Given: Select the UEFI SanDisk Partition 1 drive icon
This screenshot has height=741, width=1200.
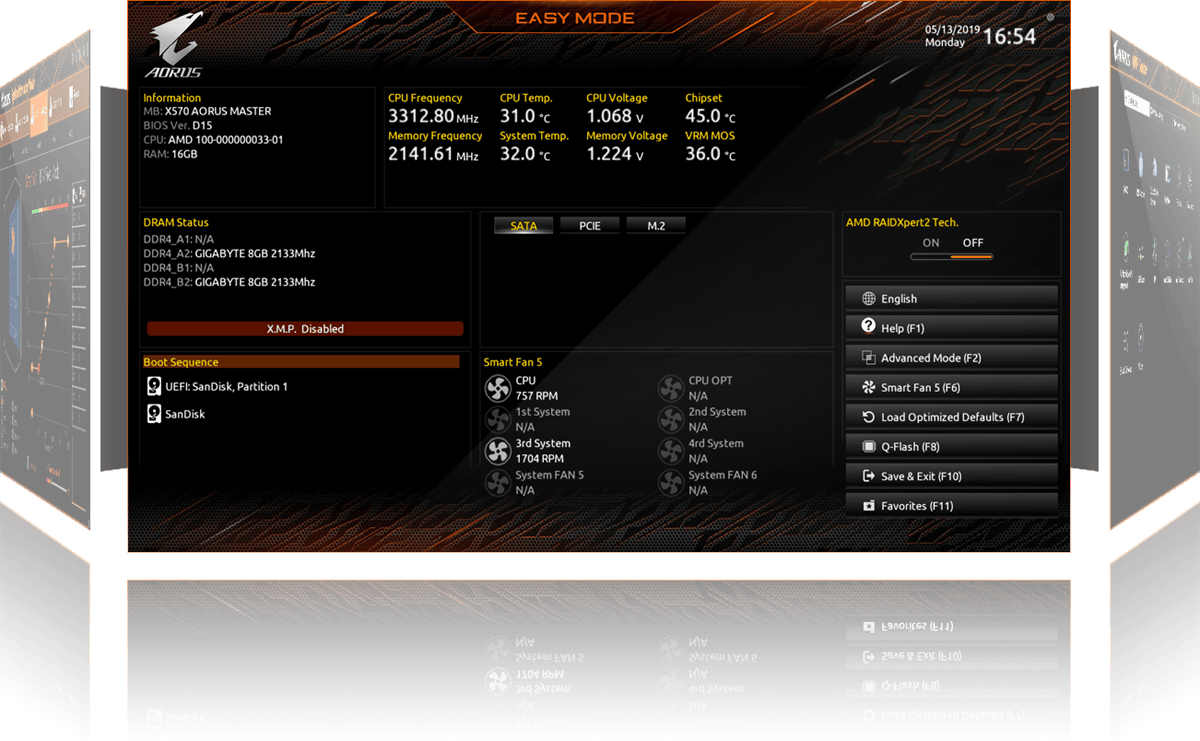Looking at the screenshot, I should tap(154, 387).
